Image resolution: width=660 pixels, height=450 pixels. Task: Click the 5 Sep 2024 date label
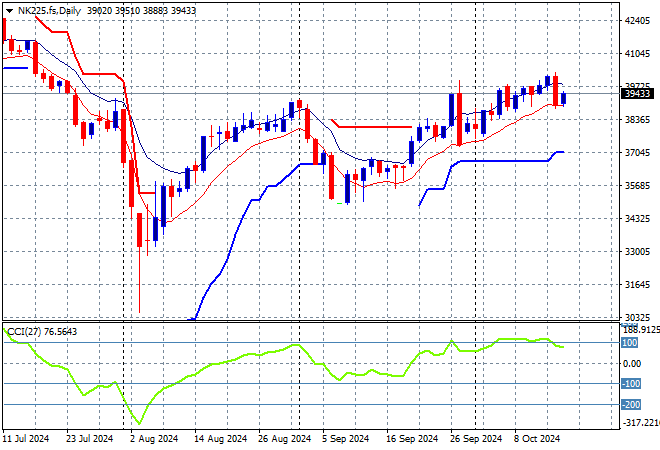coord(346,439)
